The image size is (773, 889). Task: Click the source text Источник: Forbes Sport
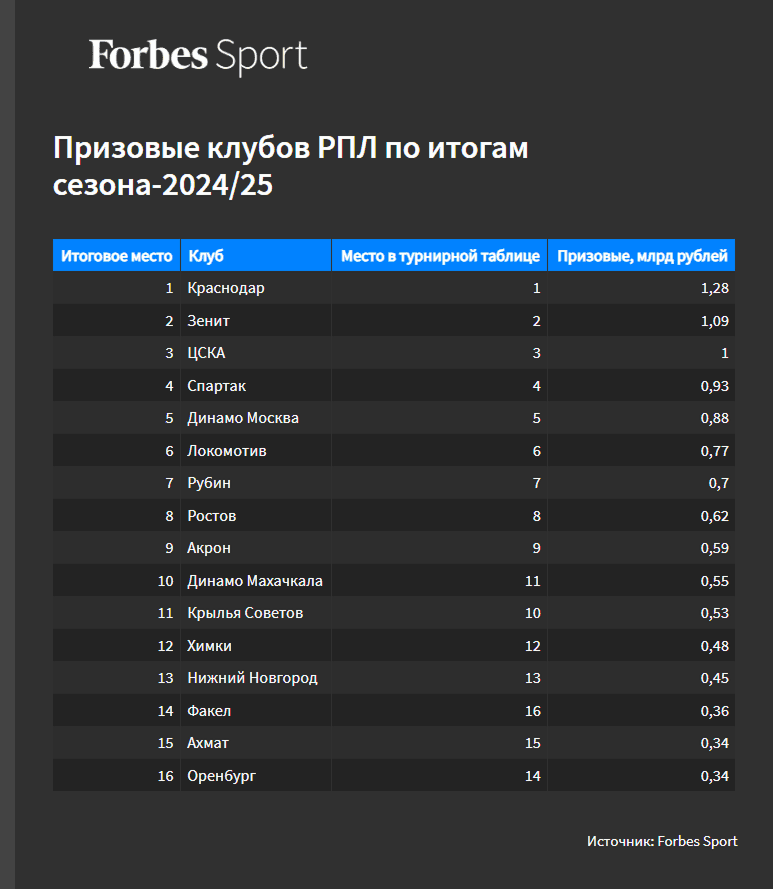662,841
